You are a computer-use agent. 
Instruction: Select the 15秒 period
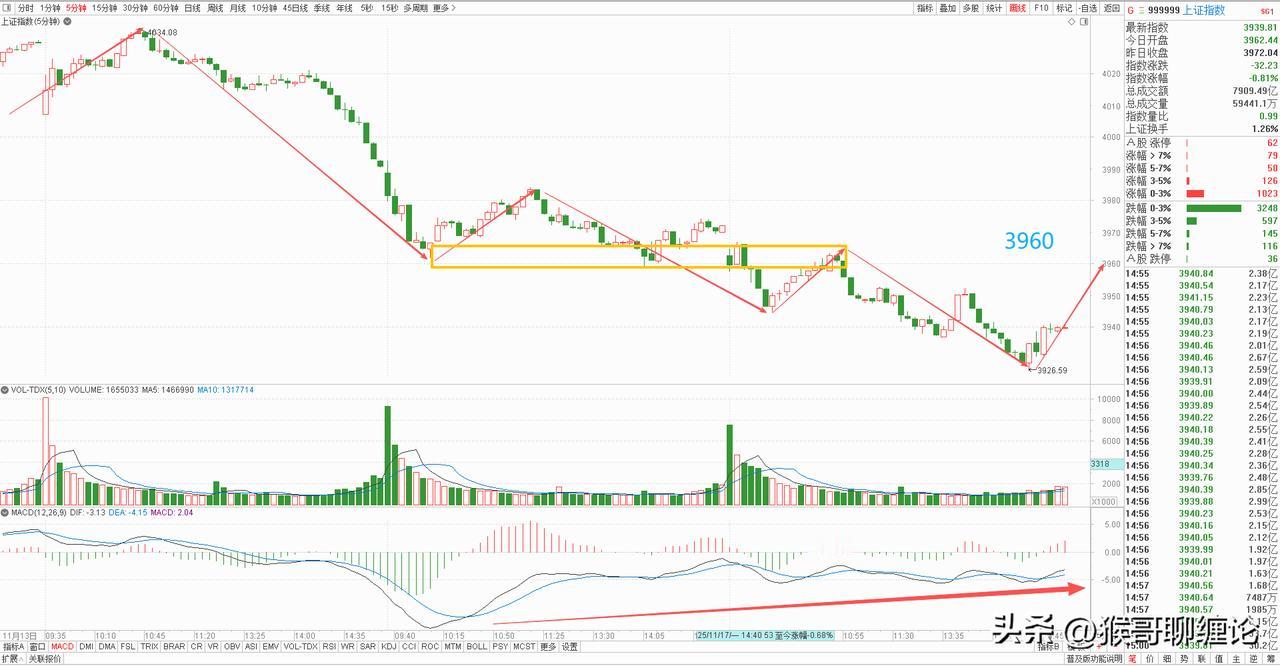390,8
